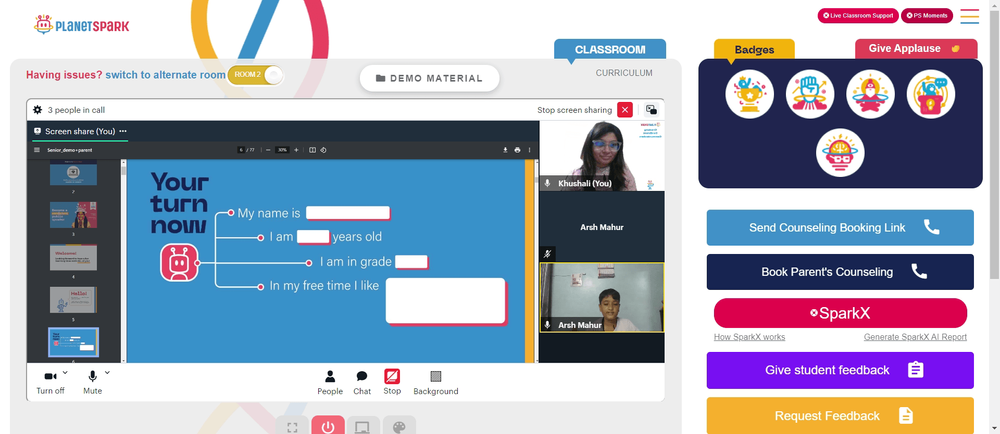Click Generate SparkX AI Report link
The image size is (1000, 434).
click(915, 337)
